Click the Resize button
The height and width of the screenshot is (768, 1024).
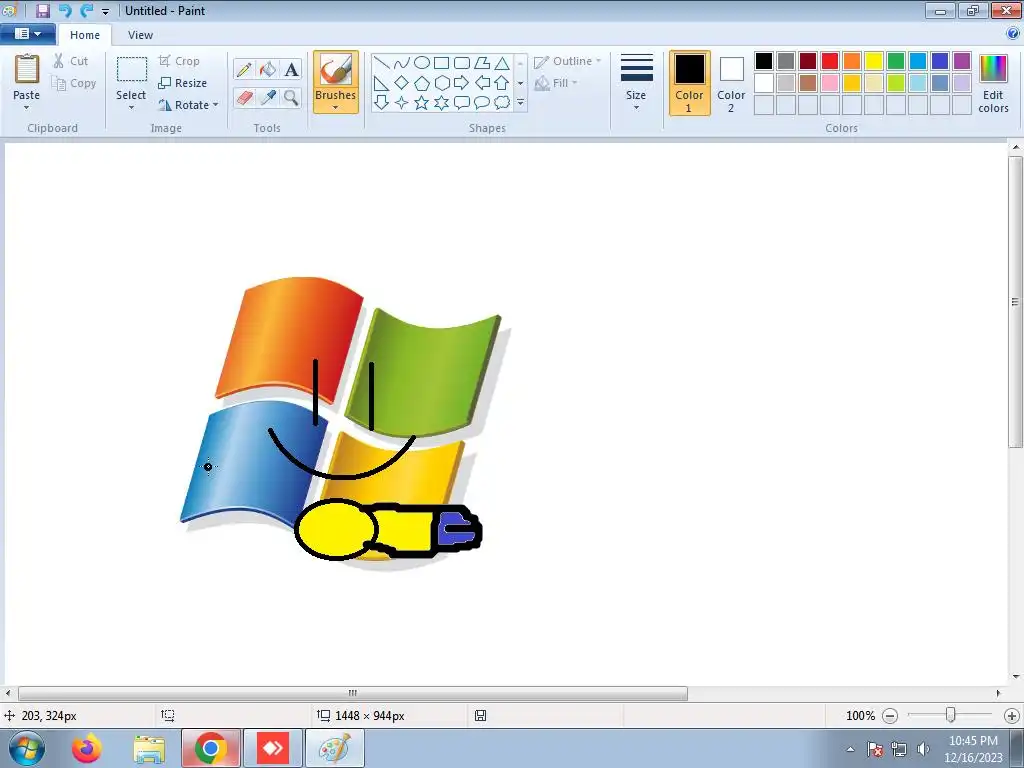click(183, 83)
